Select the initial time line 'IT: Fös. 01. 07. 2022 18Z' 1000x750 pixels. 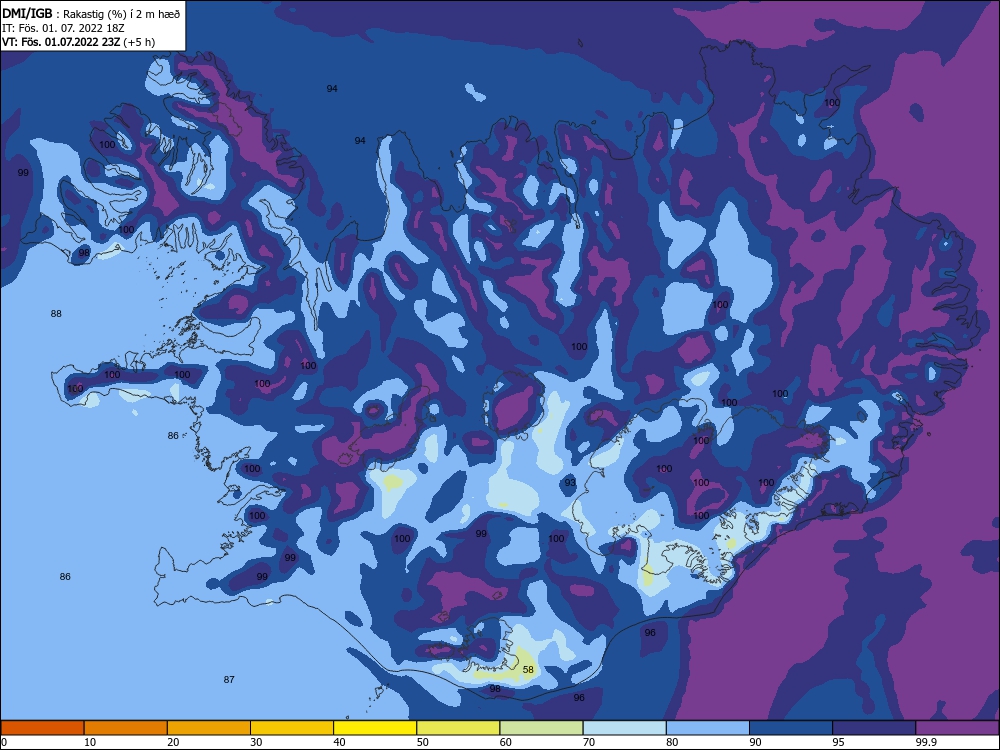pyautogui.click(x=63, y=28)
